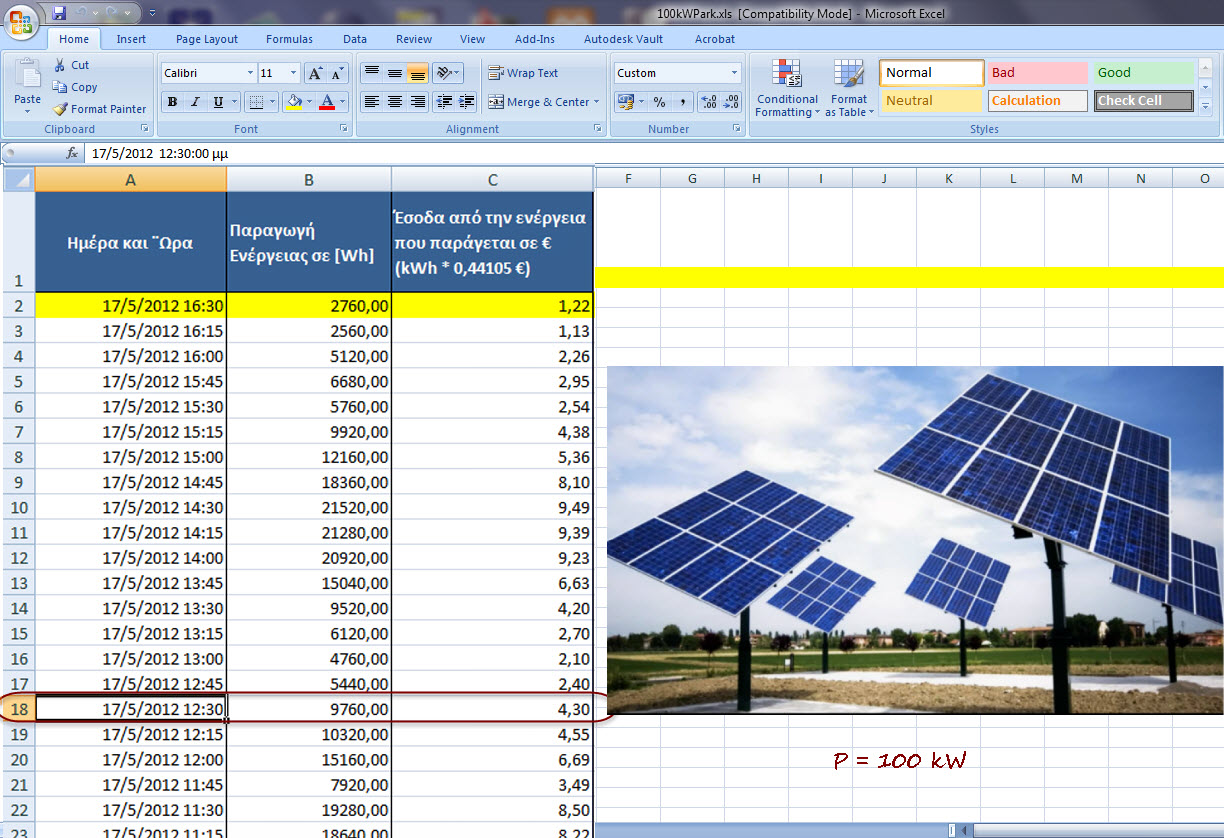The image size is (1224, 838).
Task: Apply the Normal cell style
Action: [x=932, y=73]
